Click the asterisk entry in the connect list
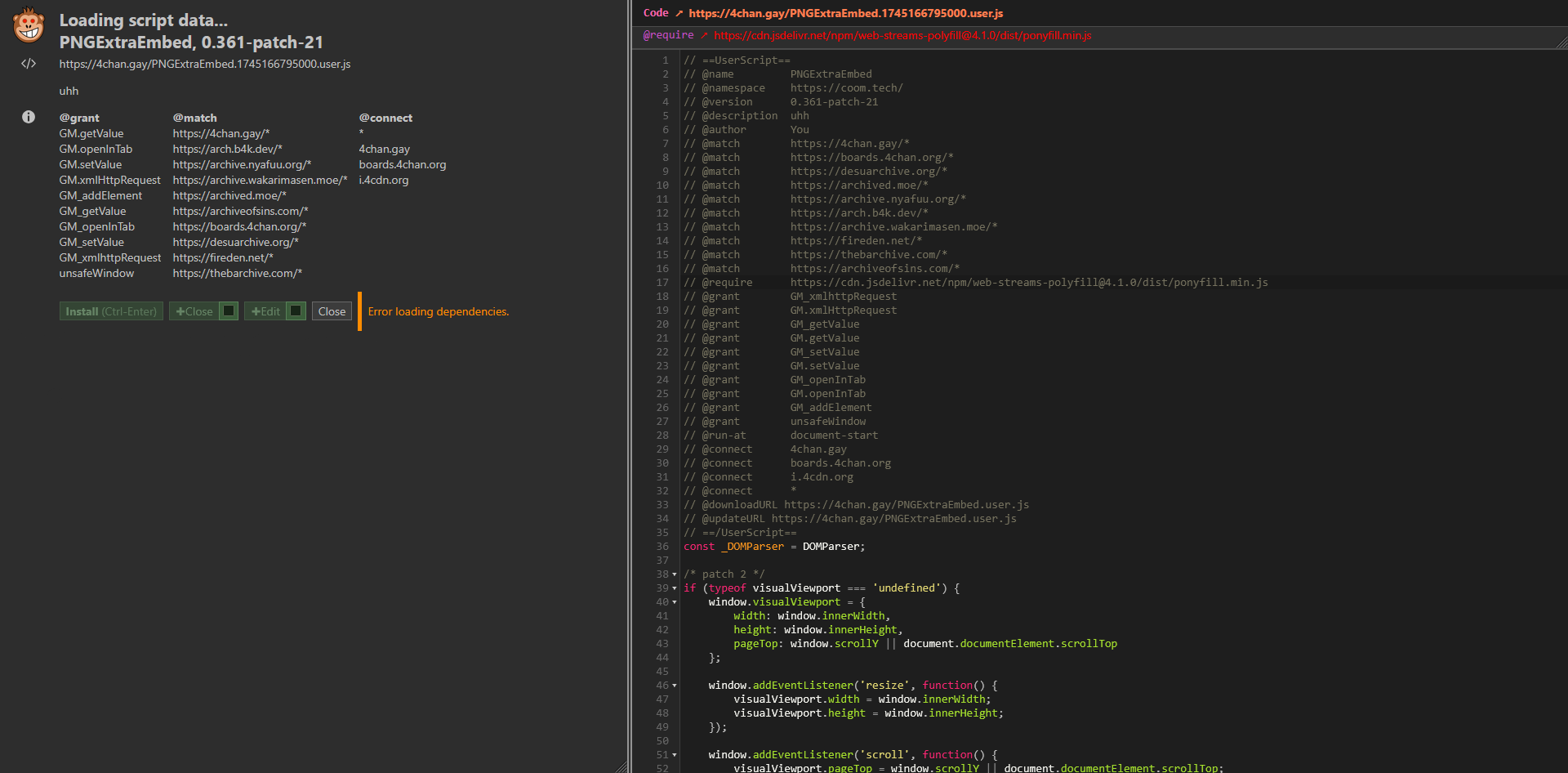This screenshot has width=1568, height=773. pos(361,133)
